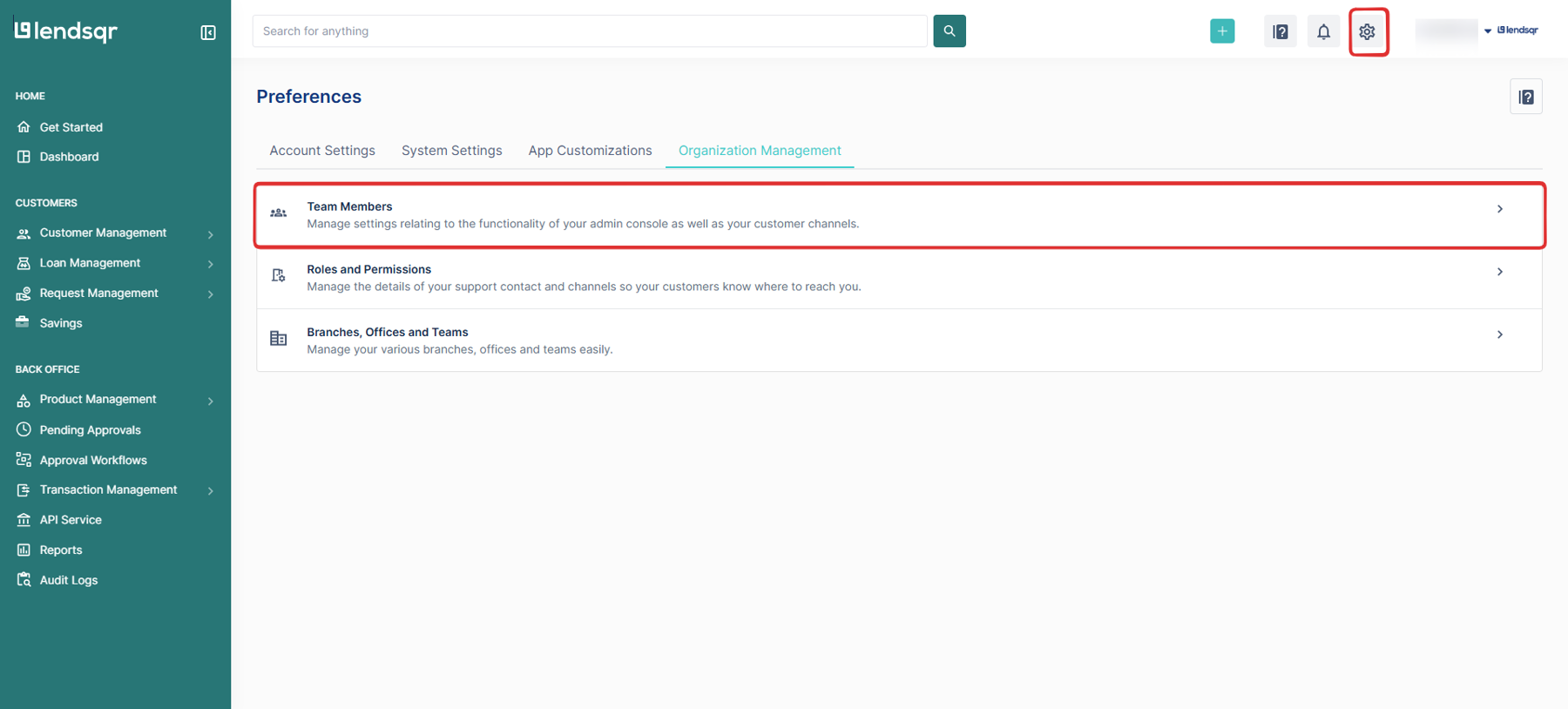Open the help guide icon in top bar
Viewport: 1568px width, 709px height.
1280,32
